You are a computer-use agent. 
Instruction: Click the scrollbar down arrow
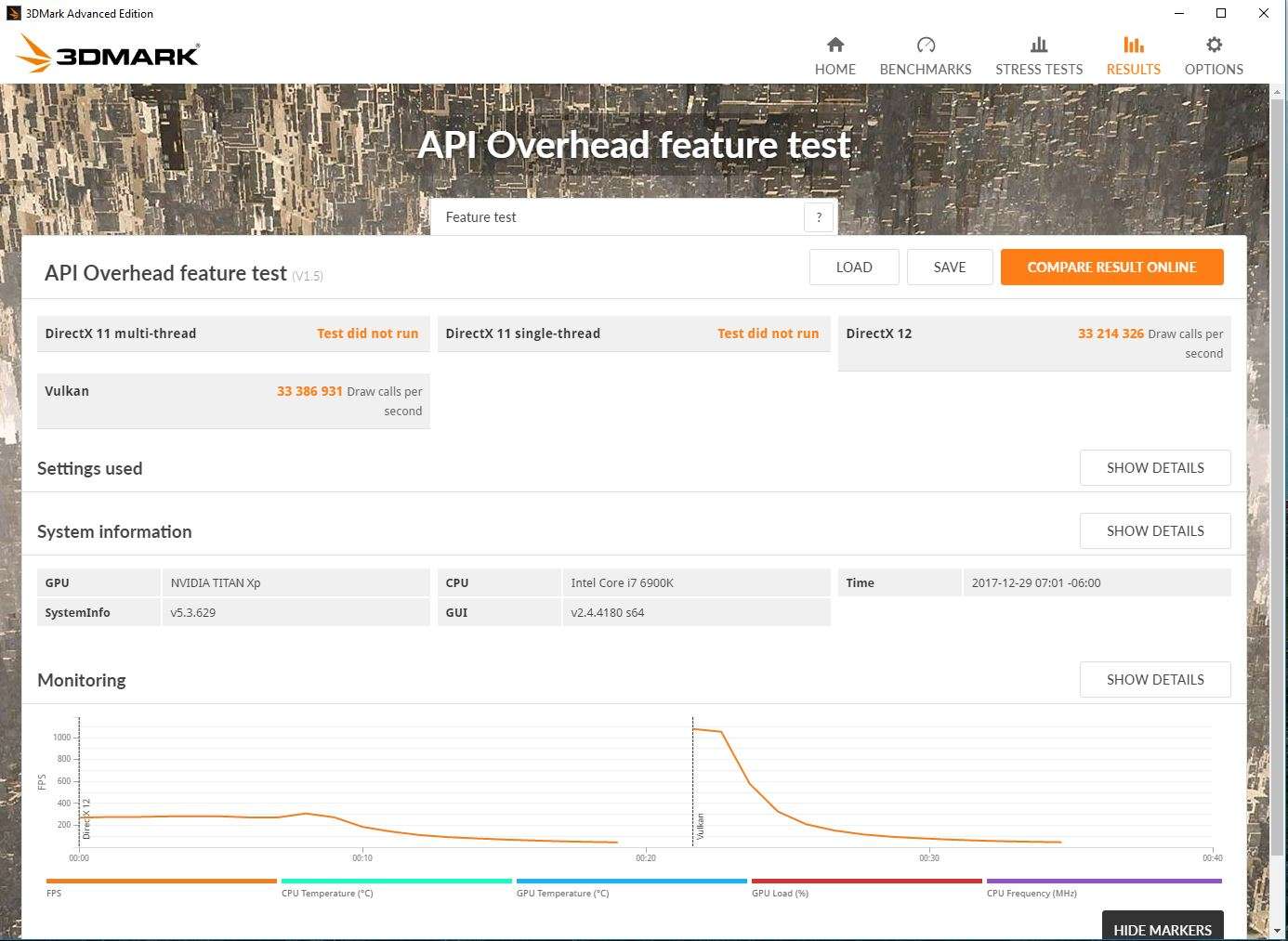[x=1278, y=930]
